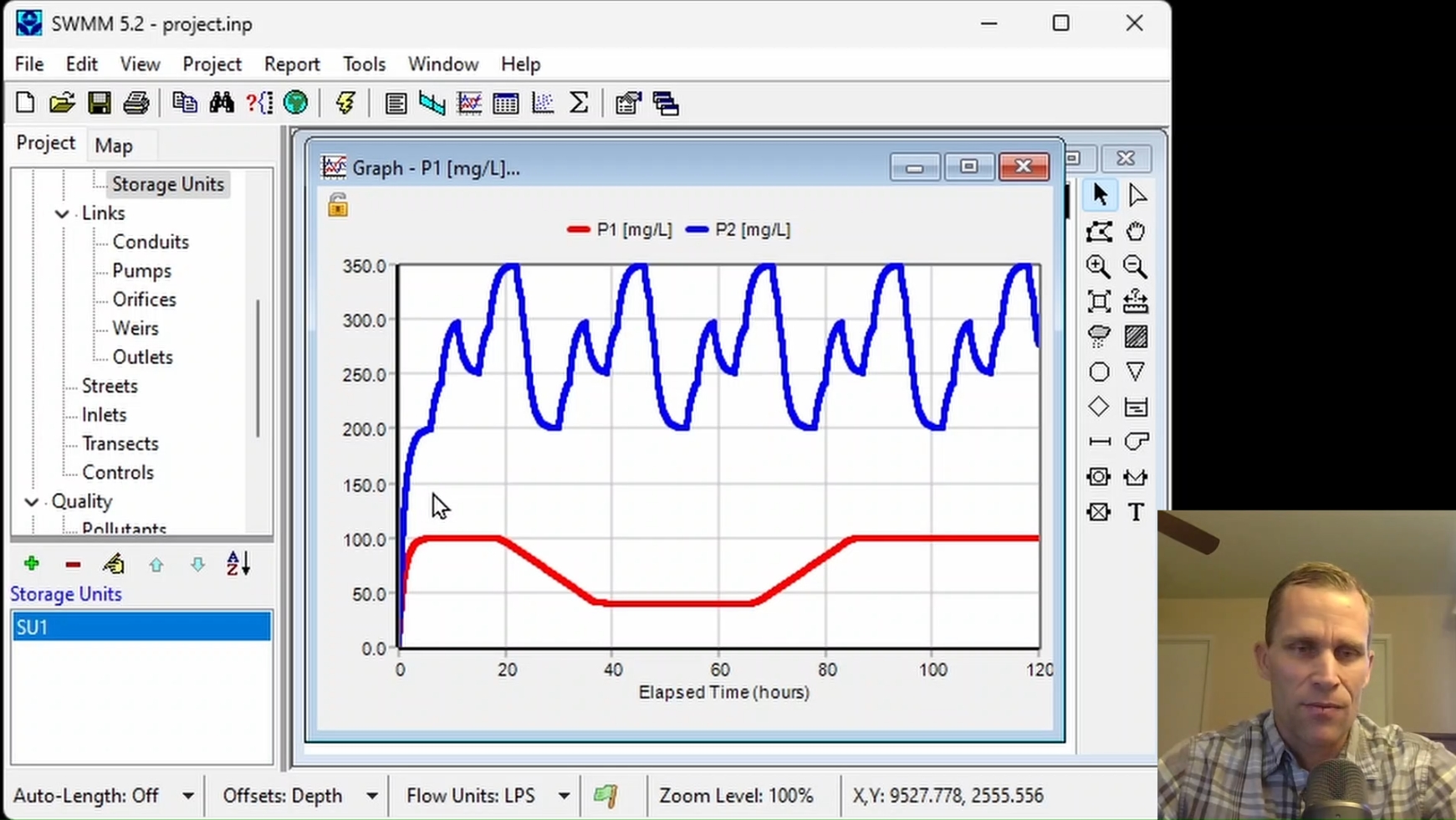Viewport: 1456px width, 820px height.
Task: Add a Rain Gage object
Action: 1098,336
